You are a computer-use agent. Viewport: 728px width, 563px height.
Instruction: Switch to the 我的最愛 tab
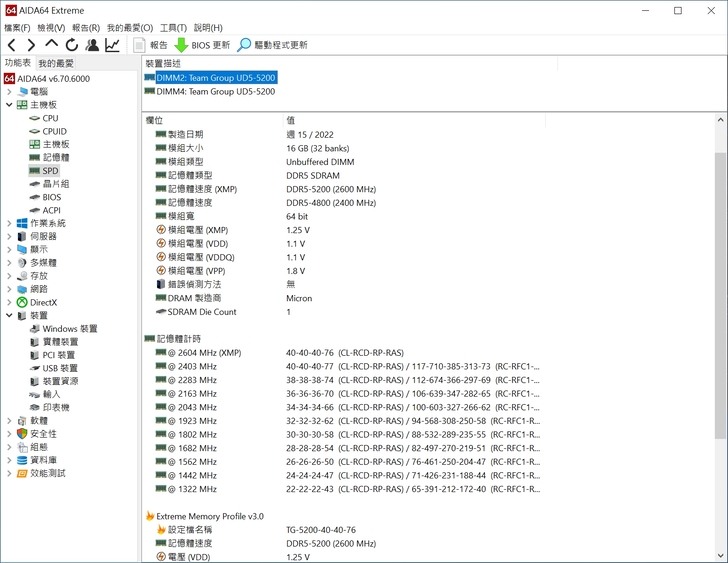(56, 63)
